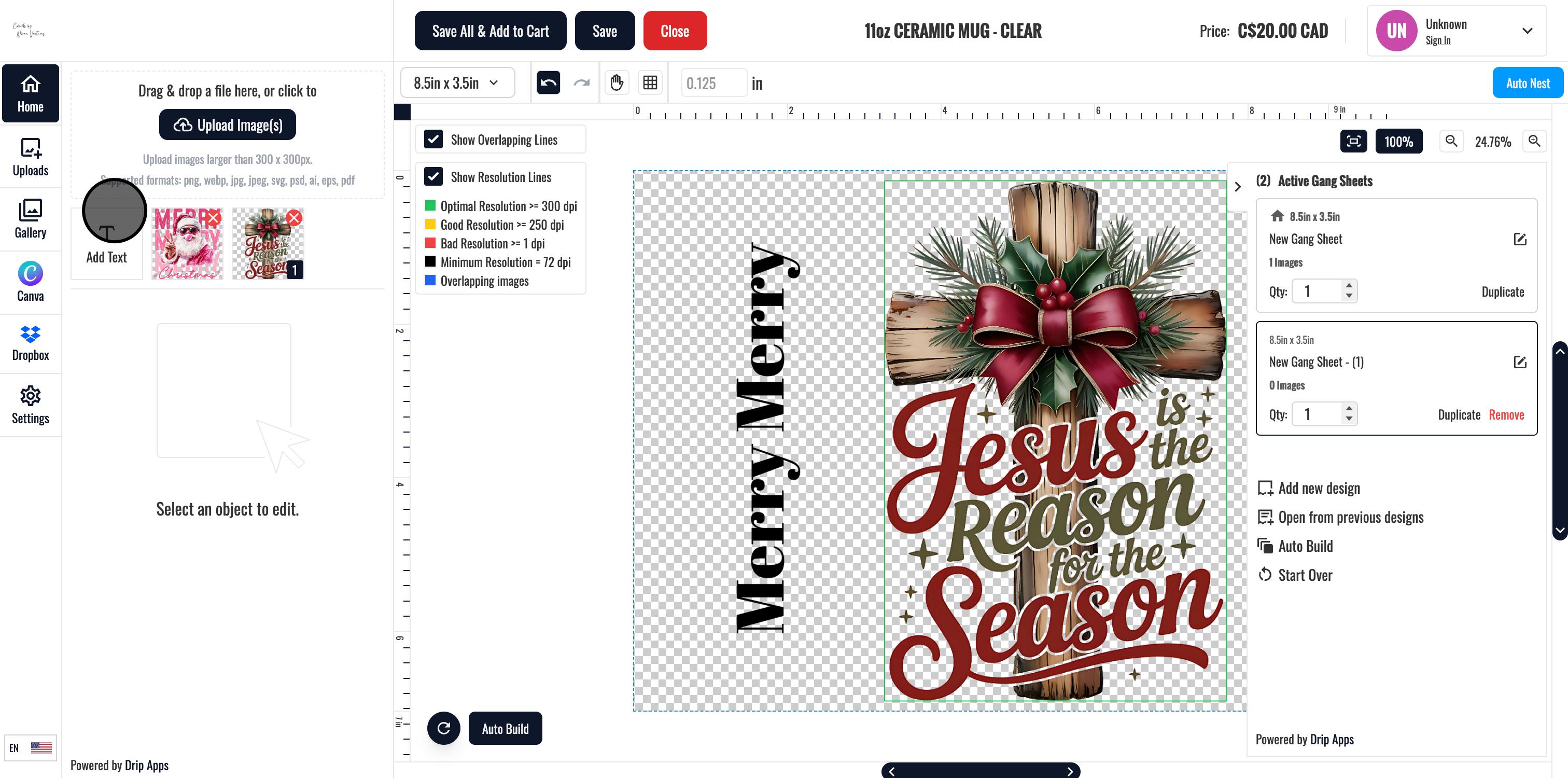This screenshot has width=1568, height=778.
Task: Open the 8.5in x 3.5in size dropdown
Action: [x=456, y=83]
